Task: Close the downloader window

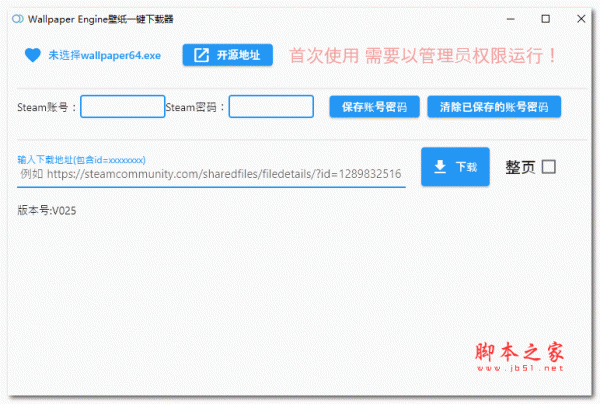Action: (581, 19)
